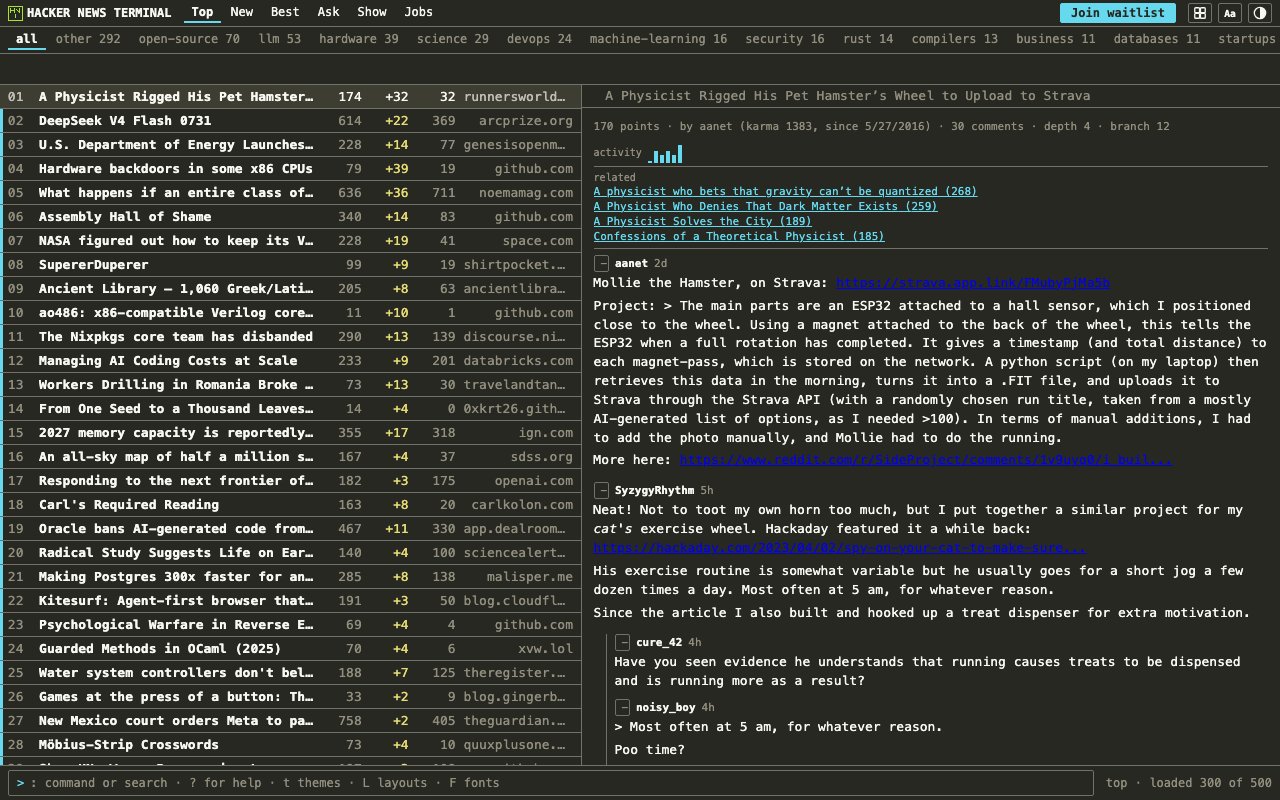1280x800 pixels.
Task: Open story 11 The Nixpkgs core team has disbanded
Action: (290, 337)
